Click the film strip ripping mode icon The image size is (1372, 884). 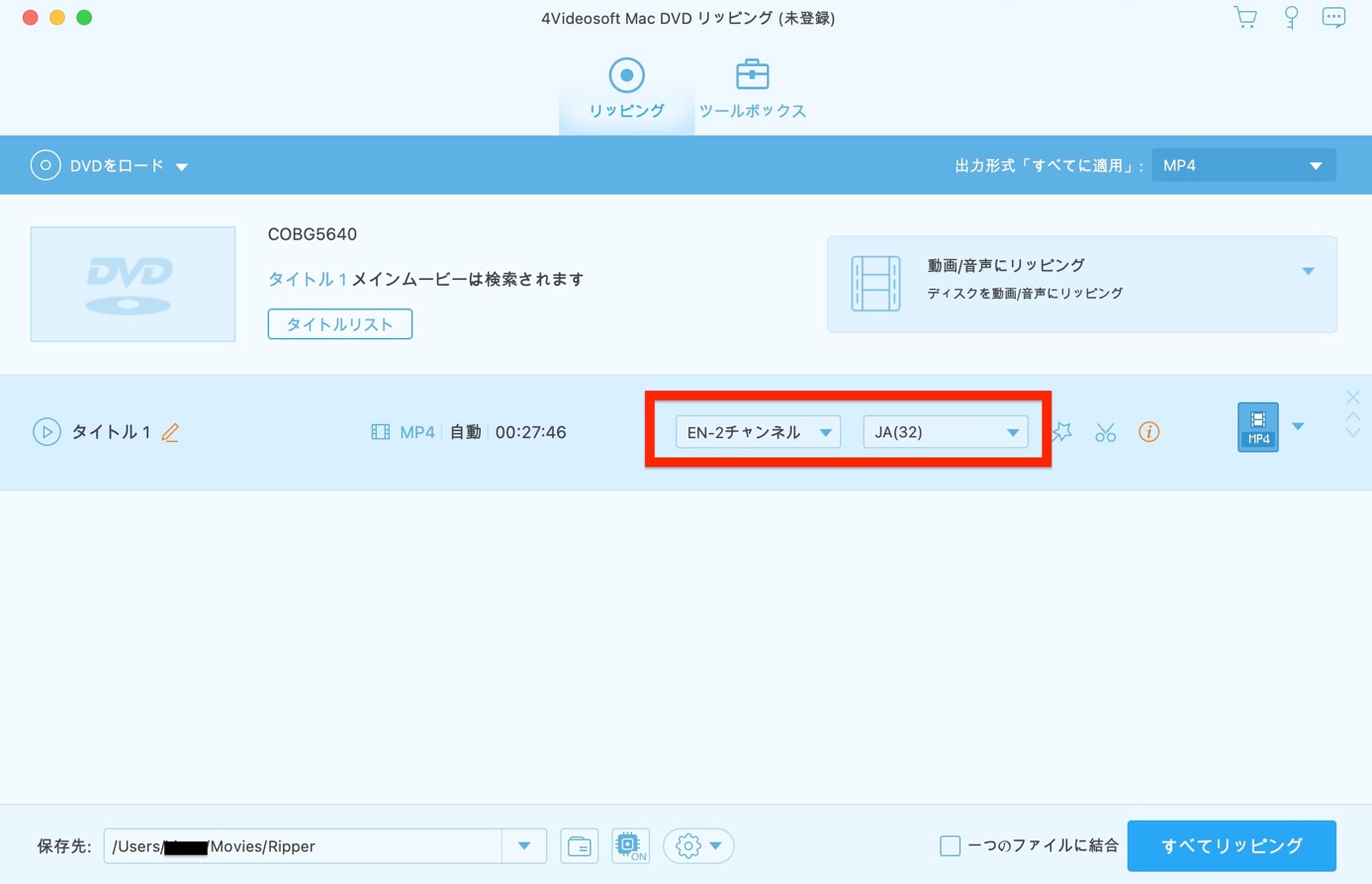[875, 283]
